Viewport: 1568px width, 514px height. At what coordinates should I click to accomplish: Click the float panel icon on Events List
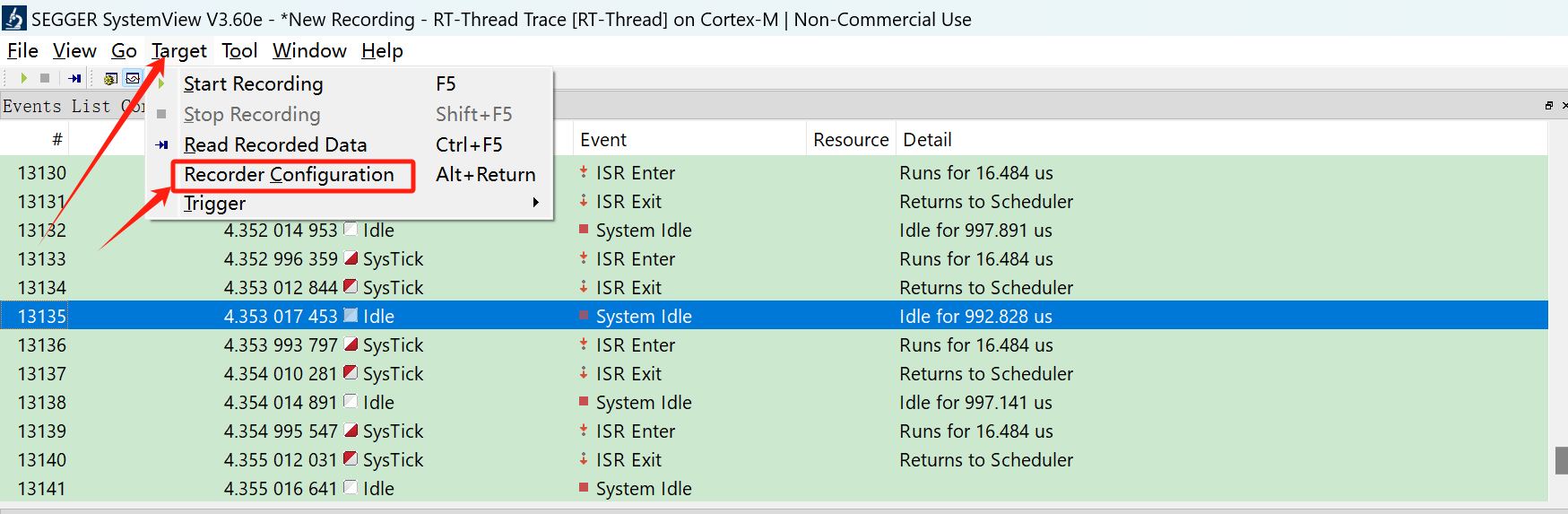point(1548,106)
